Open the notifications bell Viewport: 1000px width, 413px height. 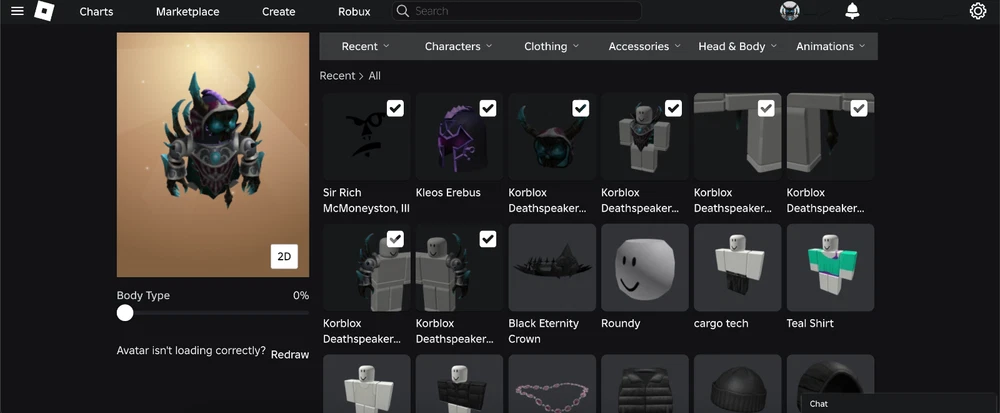point(852,11)
